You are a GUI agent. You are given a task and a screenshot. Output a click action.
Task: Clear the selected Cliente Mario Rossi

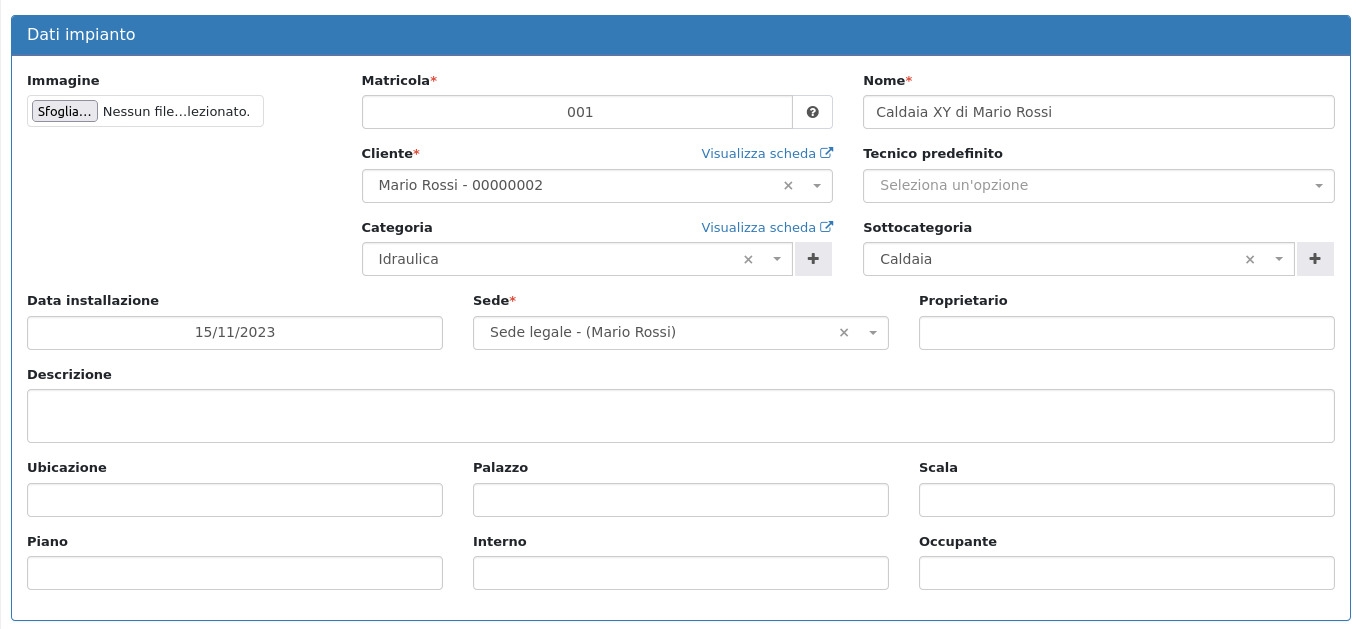(x=788, y=186)
